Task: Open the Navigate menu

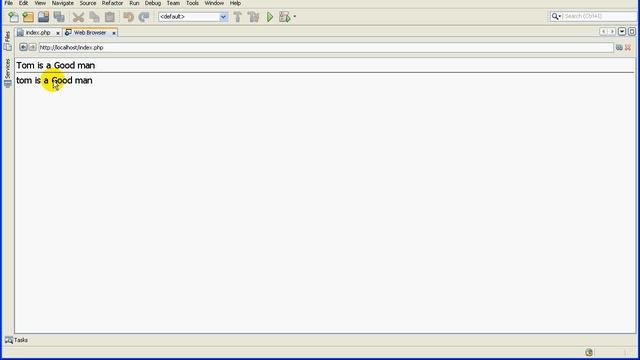Action: pos(62,3)
